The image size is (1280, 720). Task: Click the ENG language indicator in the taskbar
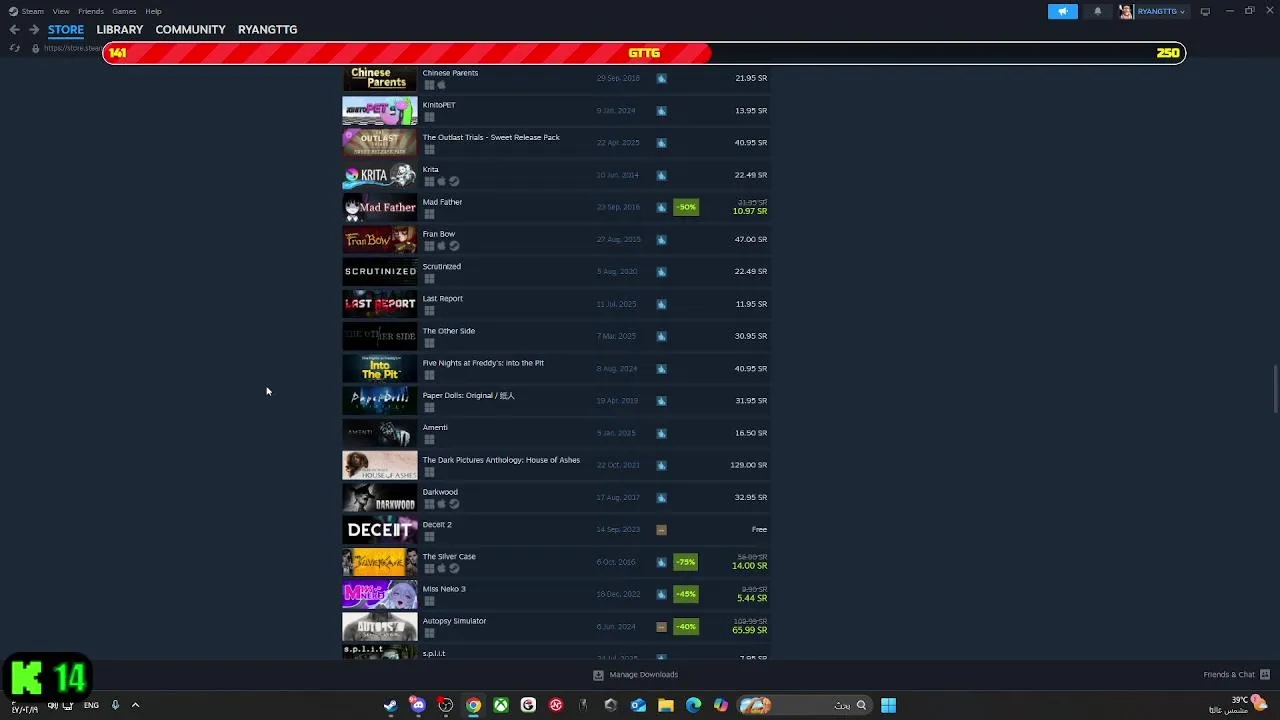pos(91,705)
